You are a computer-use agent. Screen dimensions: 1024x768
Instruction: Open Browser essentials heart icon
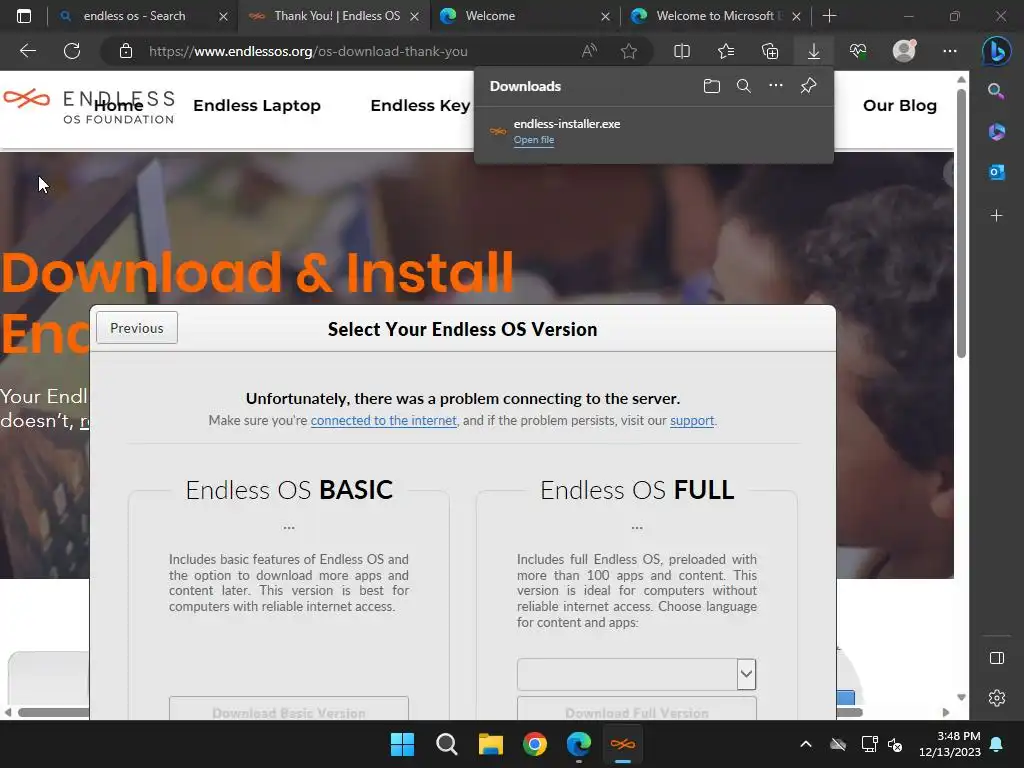click(858, 51)
